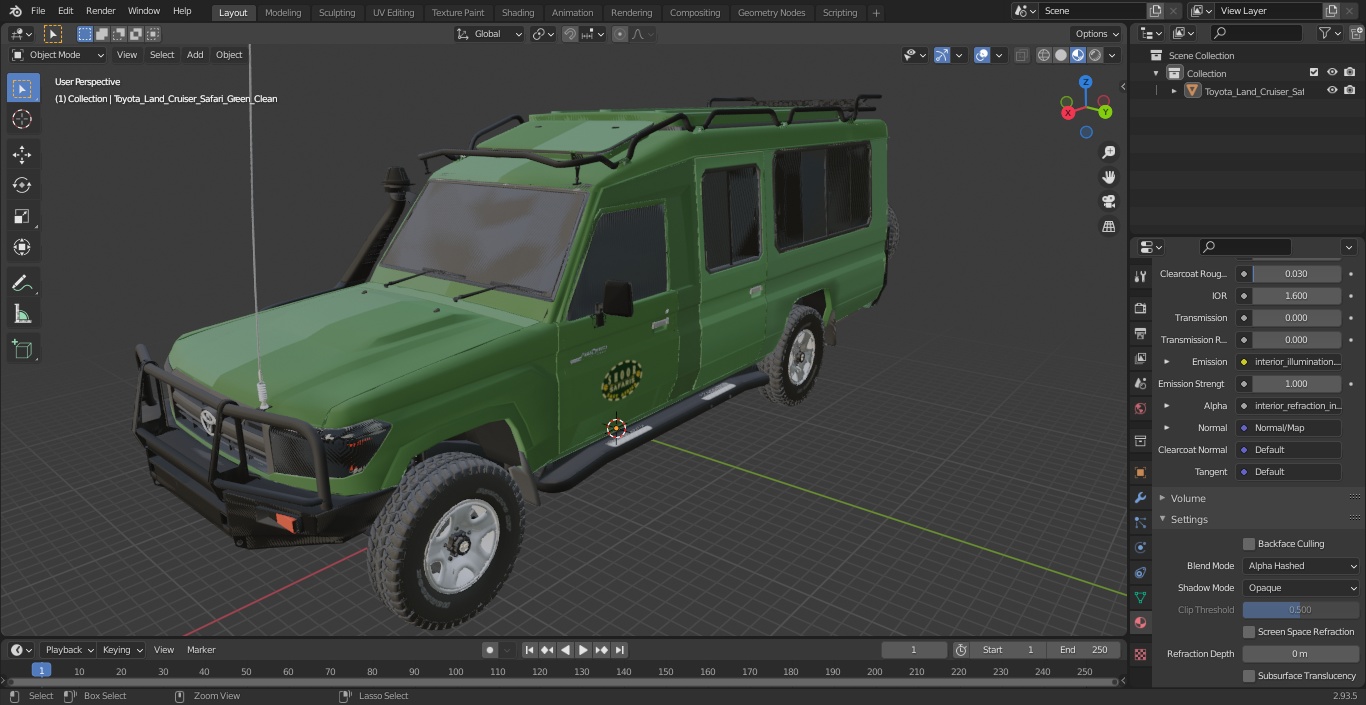Toggle proportional editing button
1366x705 pixels.
620,34
